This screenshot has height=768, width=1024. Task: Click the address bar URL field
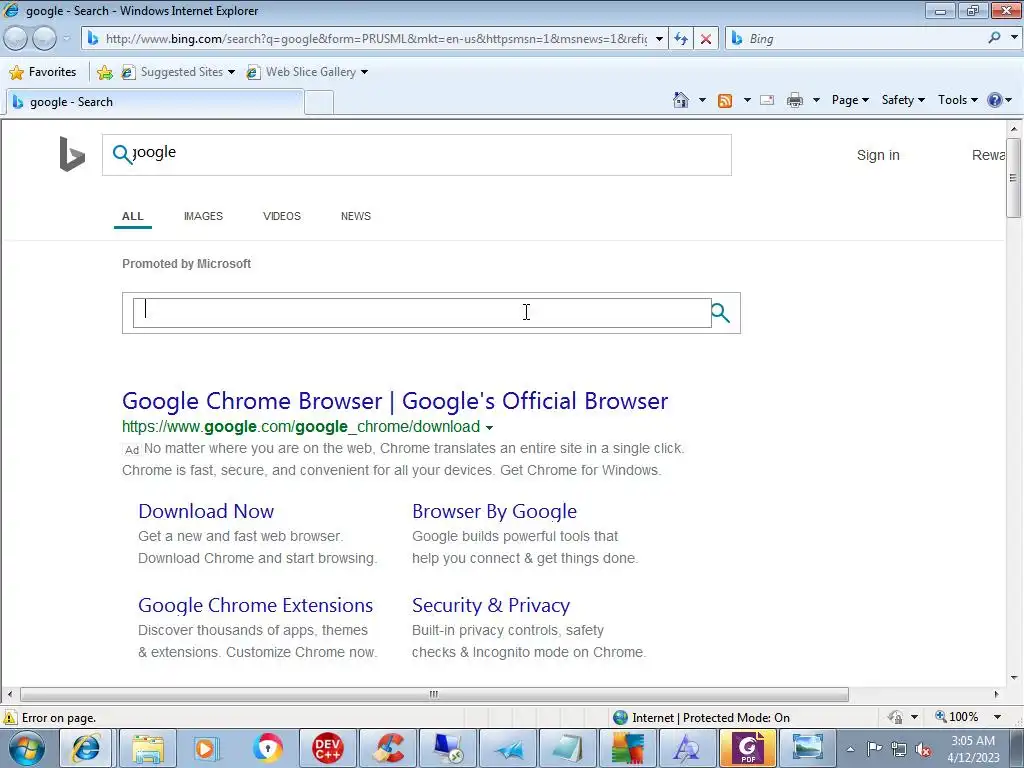[376, 39]
